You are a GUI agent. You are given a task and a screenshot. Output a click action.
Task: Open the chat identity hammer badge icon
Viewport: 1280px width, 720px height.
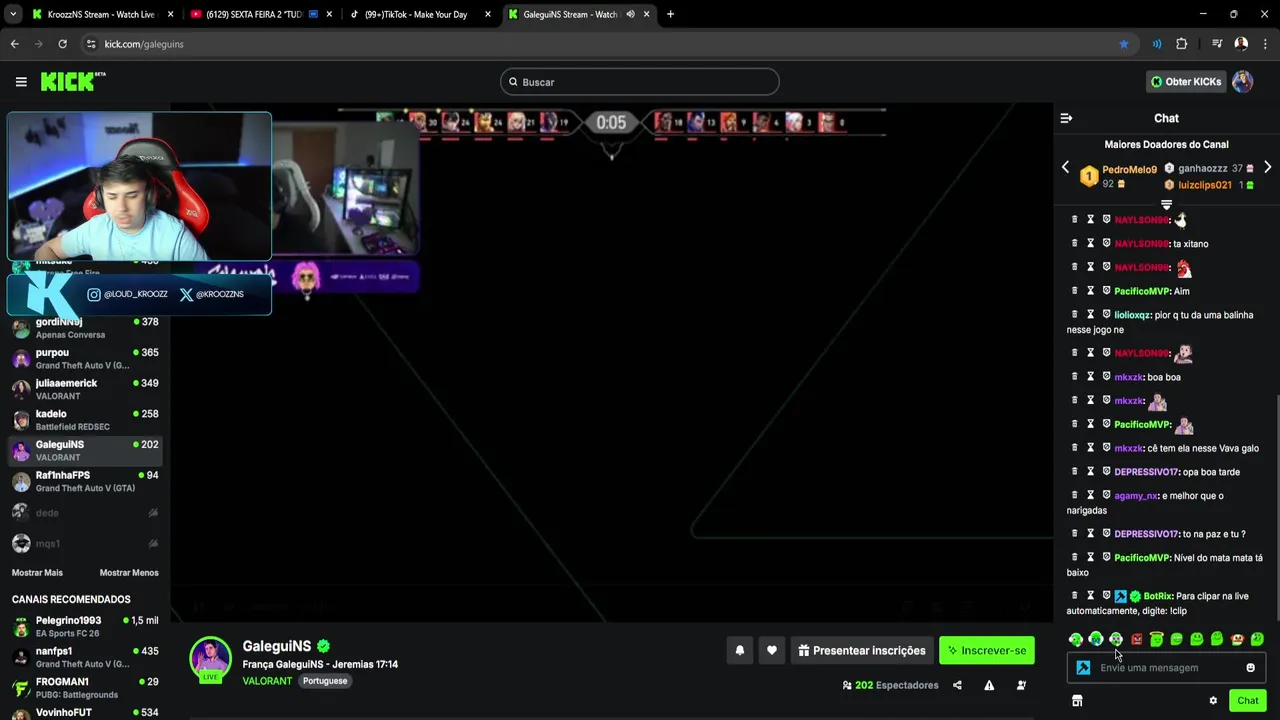(x=1083, y=668)
